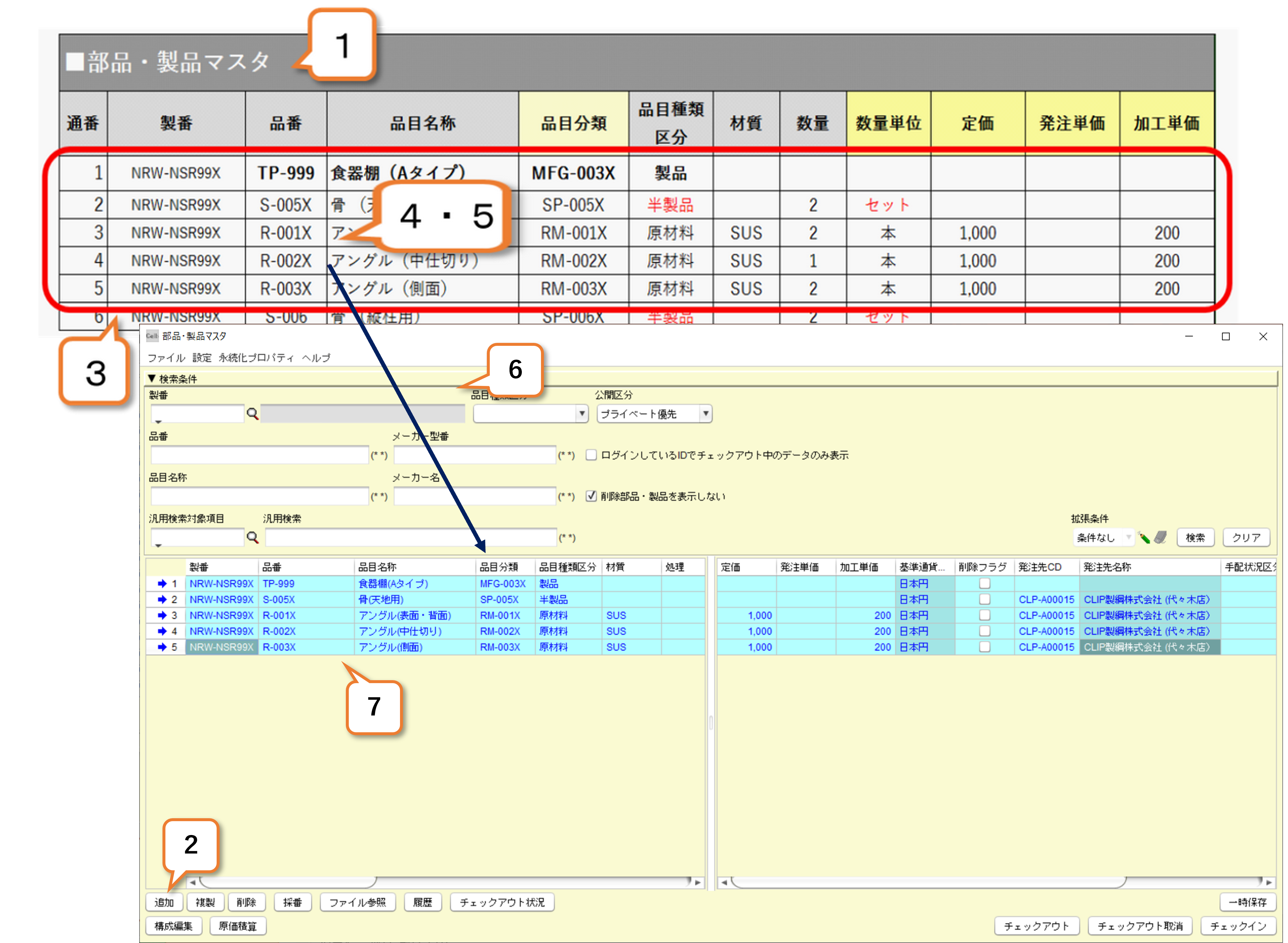The width and height of the screenshot is (1288, 943).
Task: Toggle 削除フラグ checkbox for S-005X row
Action: 985,599
